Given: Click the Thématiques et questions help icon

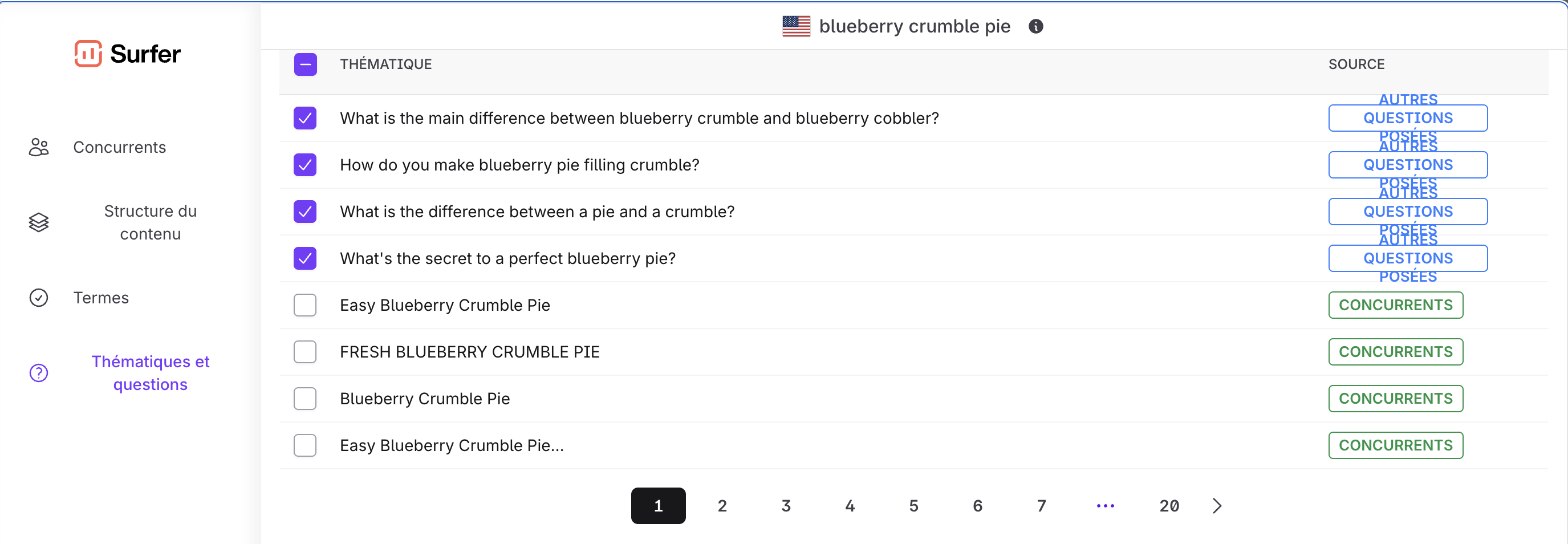Looking at the screenshot, I should pos(39,373).
